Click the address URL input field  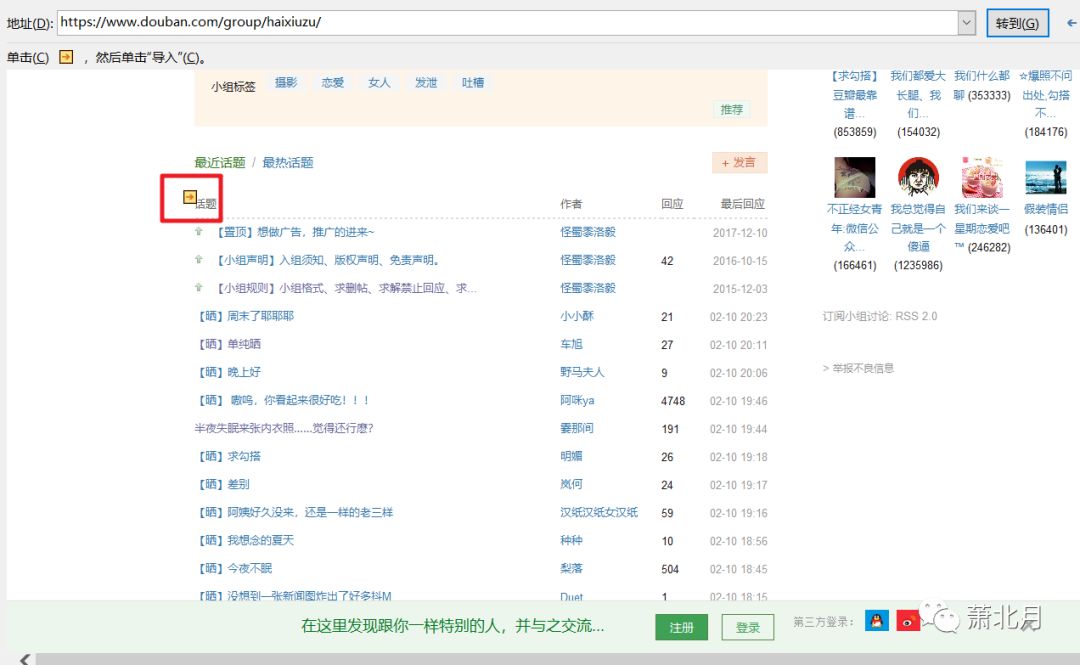[507, 23]
